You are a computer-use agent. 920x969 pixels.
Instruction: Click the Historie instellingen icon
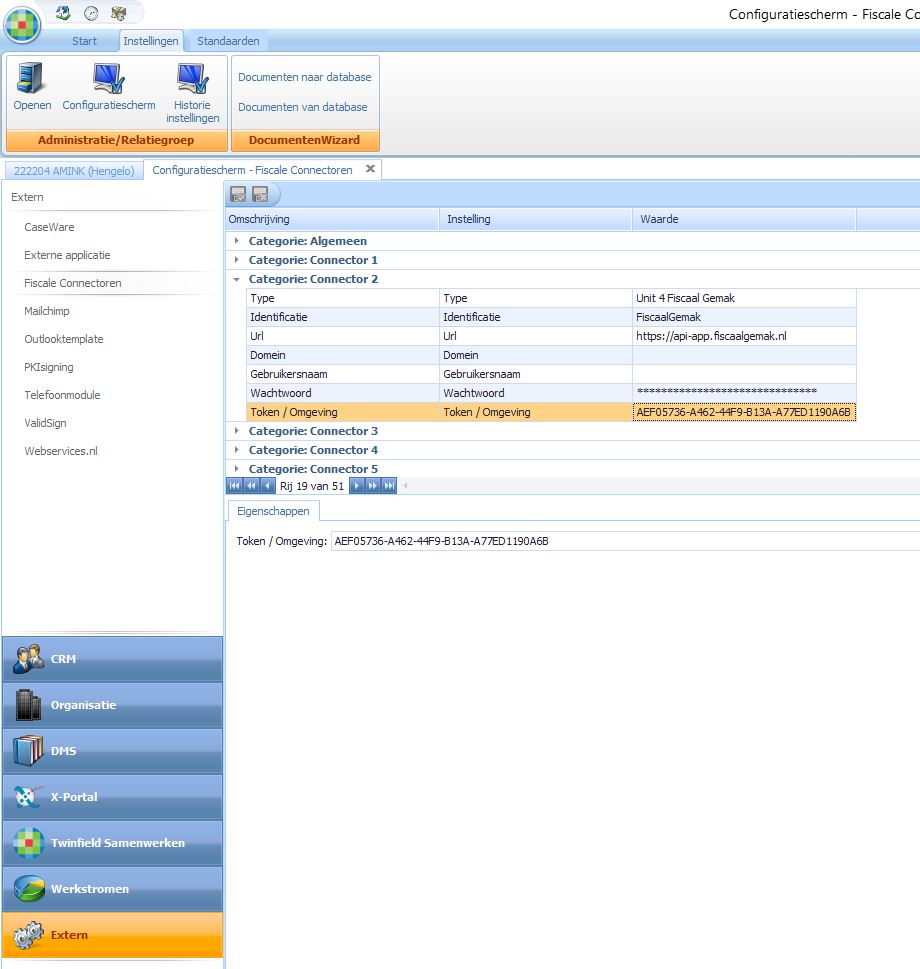coord(192,90)
